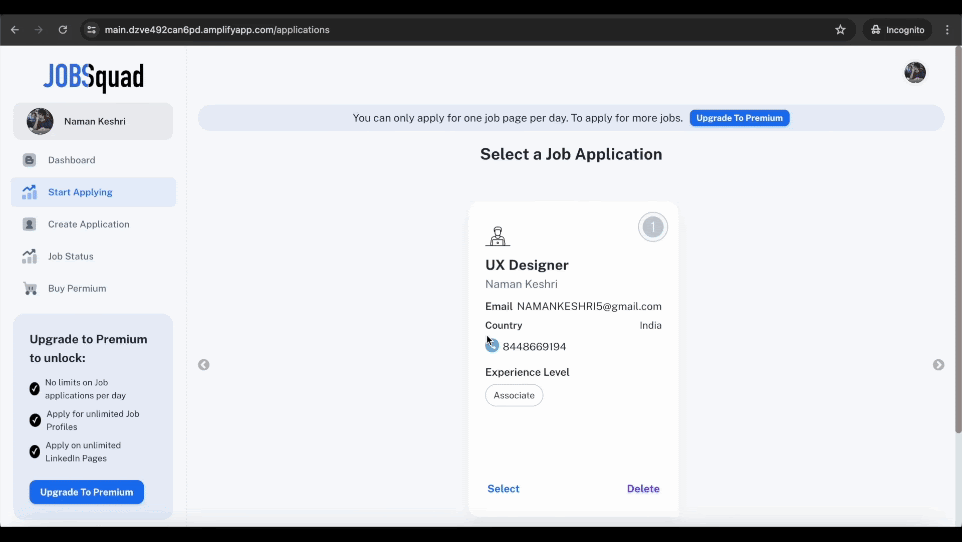This screenshot has width=962, height=542.
Task: Go to the next job application card
Action: 938,365
